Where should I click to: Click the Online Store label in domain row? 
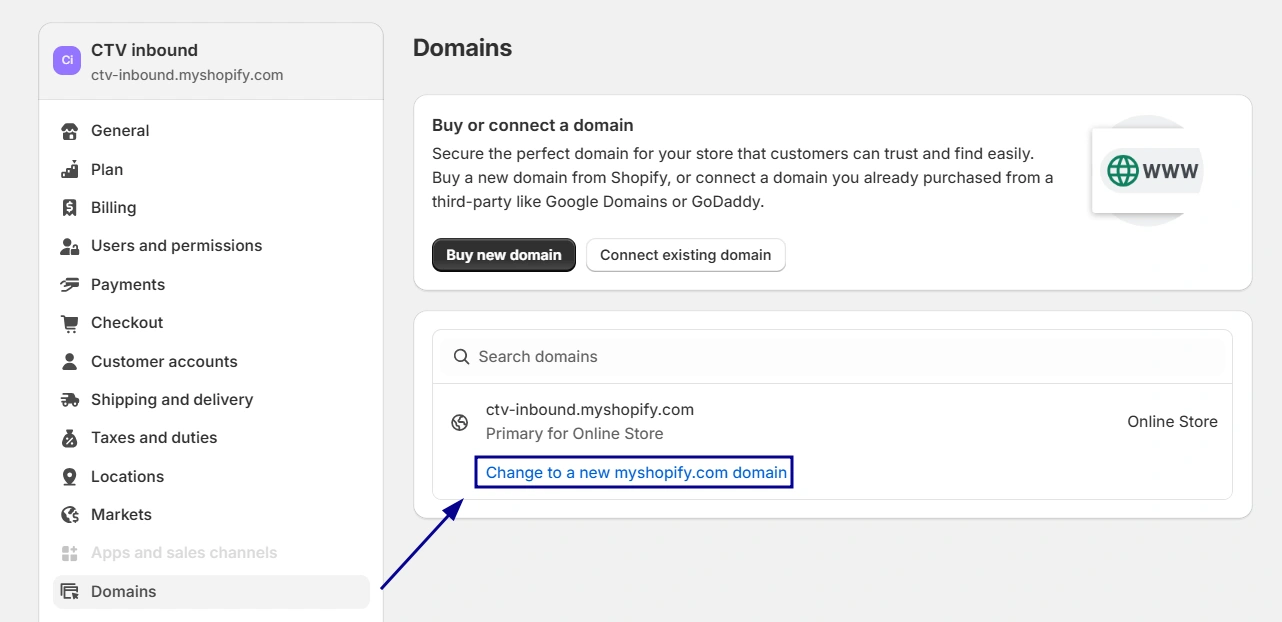pos(1172,422)
